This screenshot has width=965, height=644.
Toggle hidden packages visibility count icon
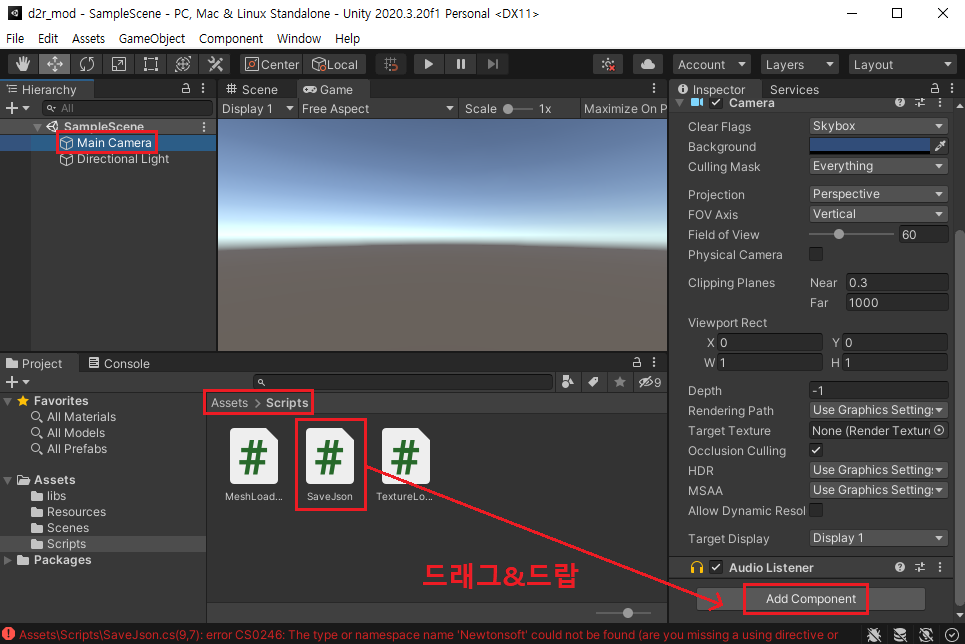tap(650, 382)
